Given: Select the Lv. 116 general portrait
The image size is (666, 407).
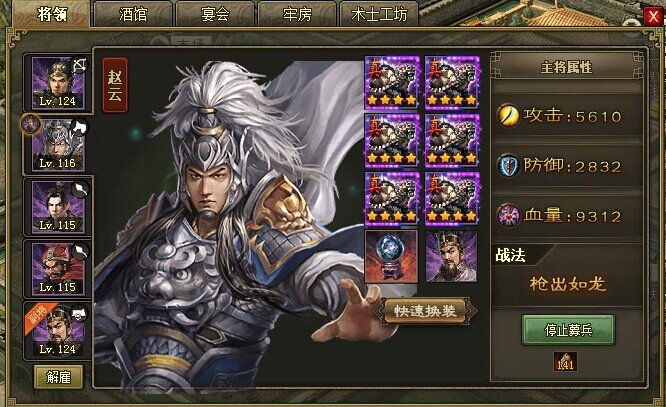Looking at the screenshot, I should click(58, 145).
